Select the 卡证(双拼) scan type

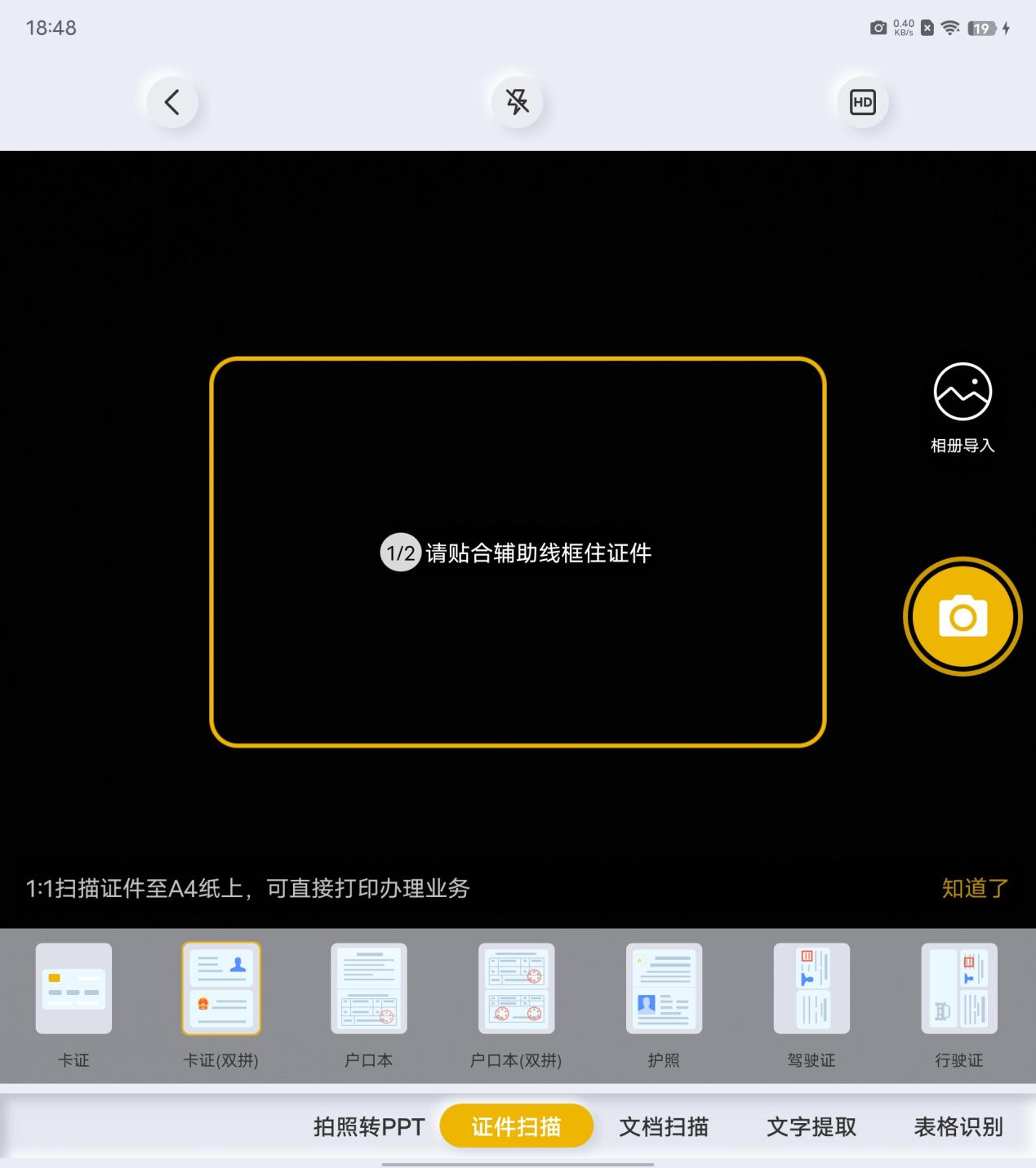point(221,1006)
